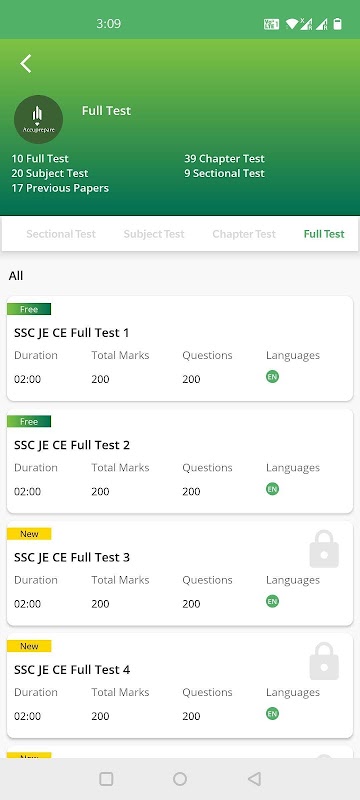Select the Full Test tab
The height and width of the screenshot is (800, 360).
pos(324,234)
